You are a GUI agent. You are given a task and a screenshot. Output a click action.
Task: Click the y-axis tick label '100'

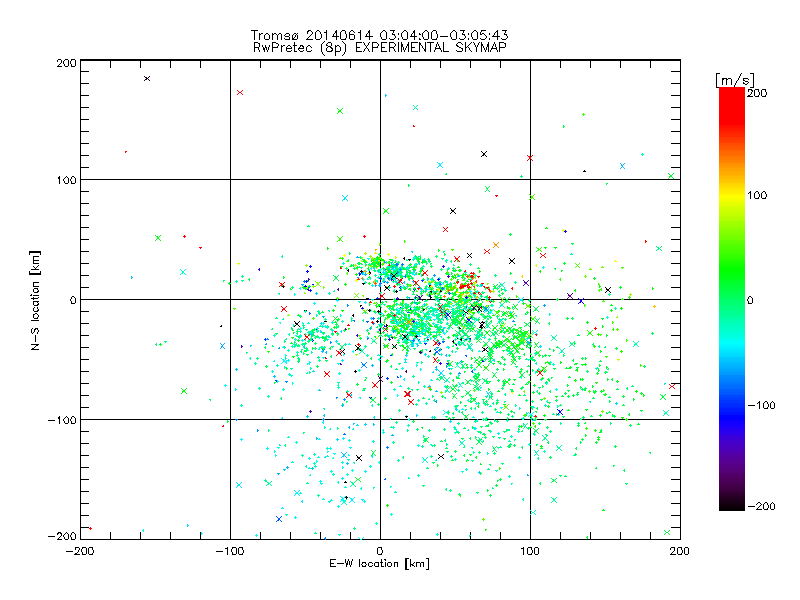(66, 180)
